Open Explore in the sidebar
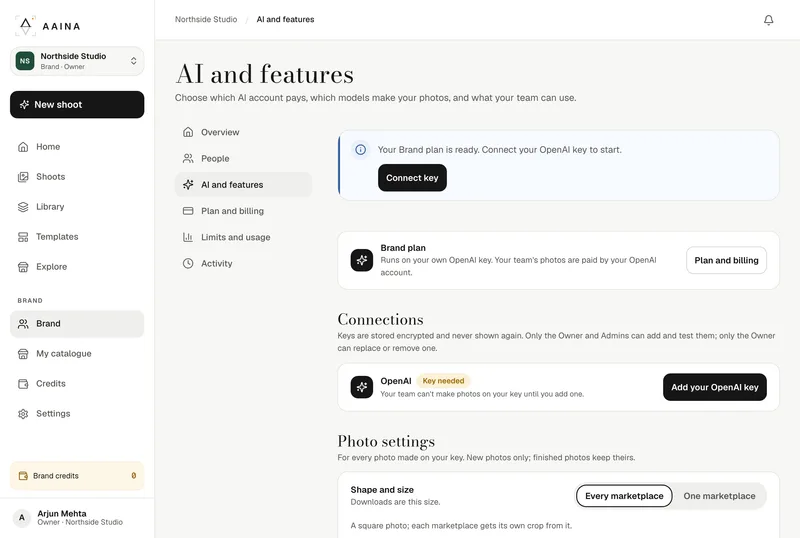Image resolution: width=800 pixels, height=538 pixels. click(77, 267)
